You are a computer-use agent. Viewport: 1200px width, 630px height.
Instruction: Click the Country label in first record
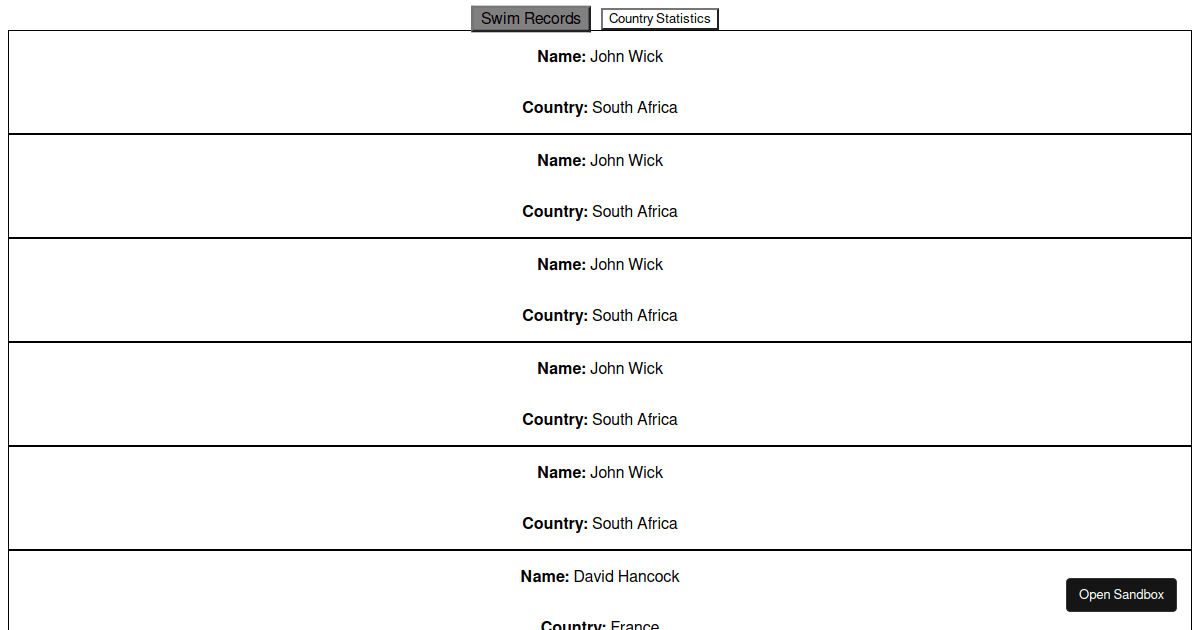pyautogui.click(x=555, y=108)
